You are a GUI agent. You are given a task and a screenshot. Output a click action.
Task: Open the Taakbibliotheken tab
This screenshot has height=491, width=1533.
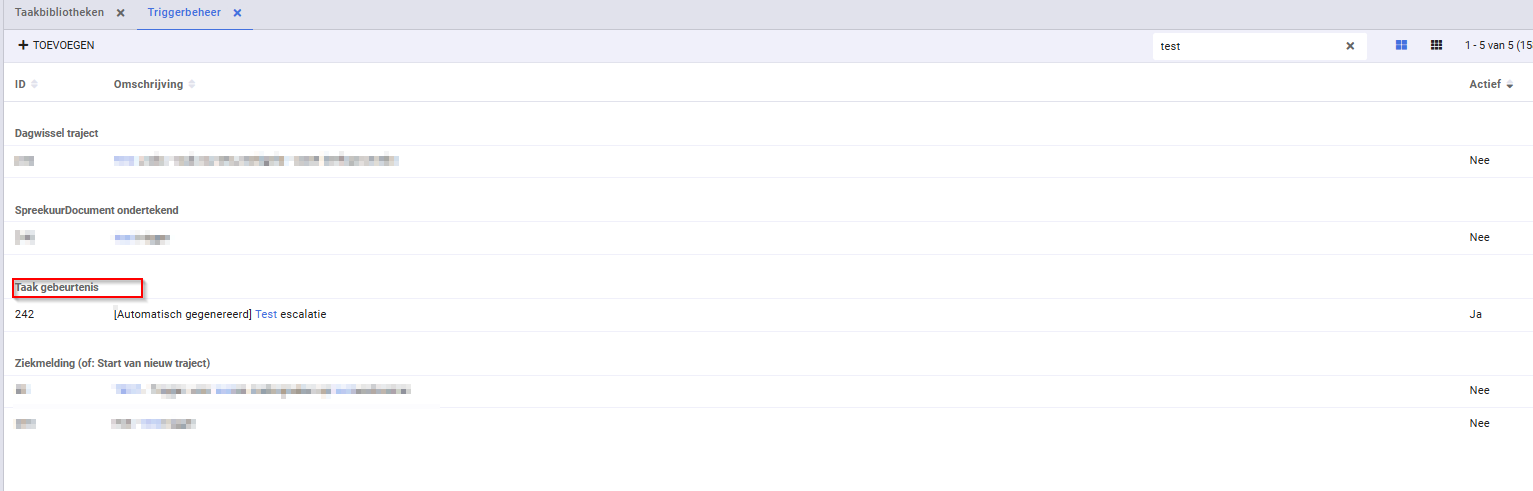(x=59, y=13)
